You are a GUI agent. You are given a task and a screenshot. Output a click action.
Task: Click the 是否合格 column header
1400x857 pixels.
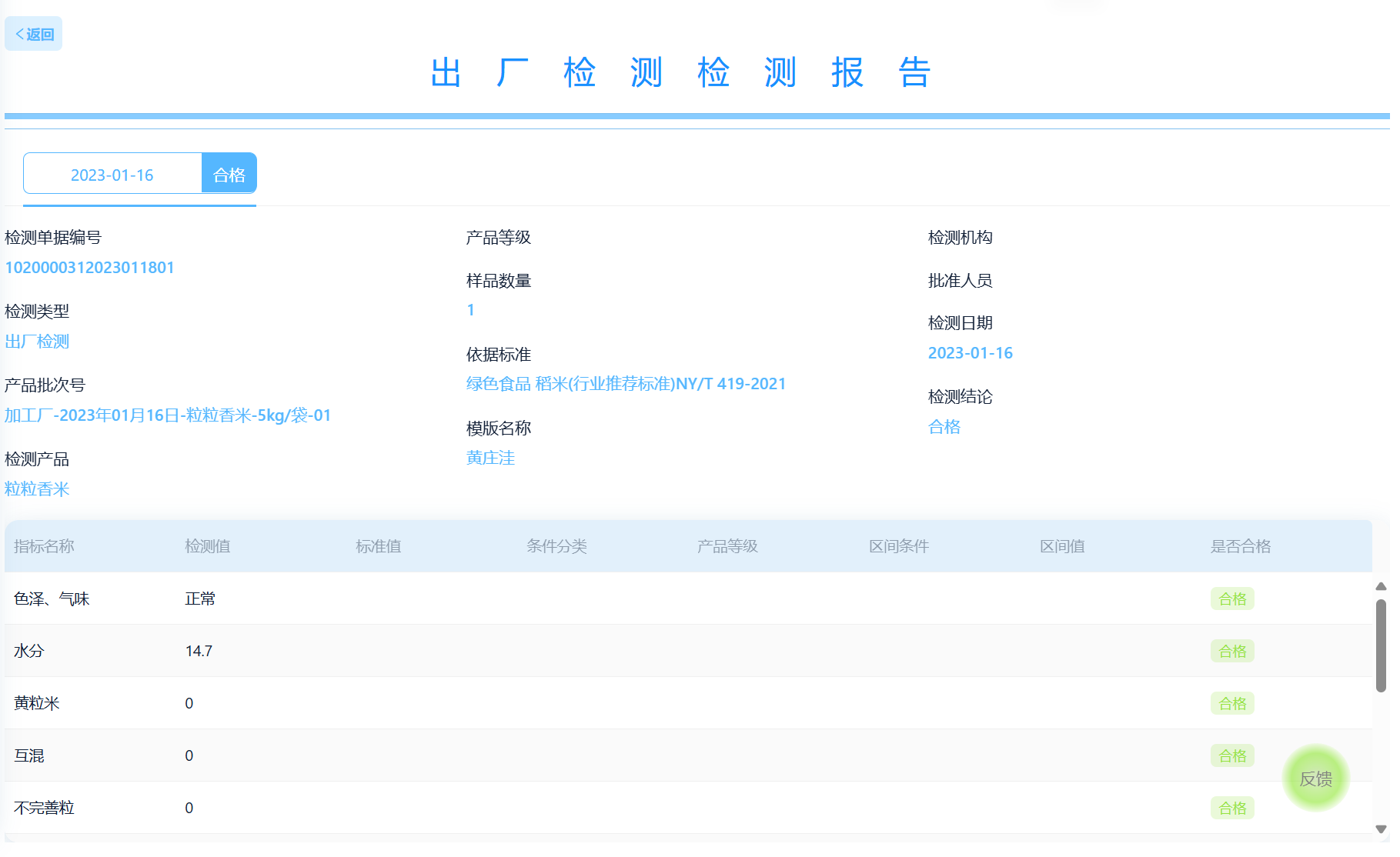pos(1240,546)
